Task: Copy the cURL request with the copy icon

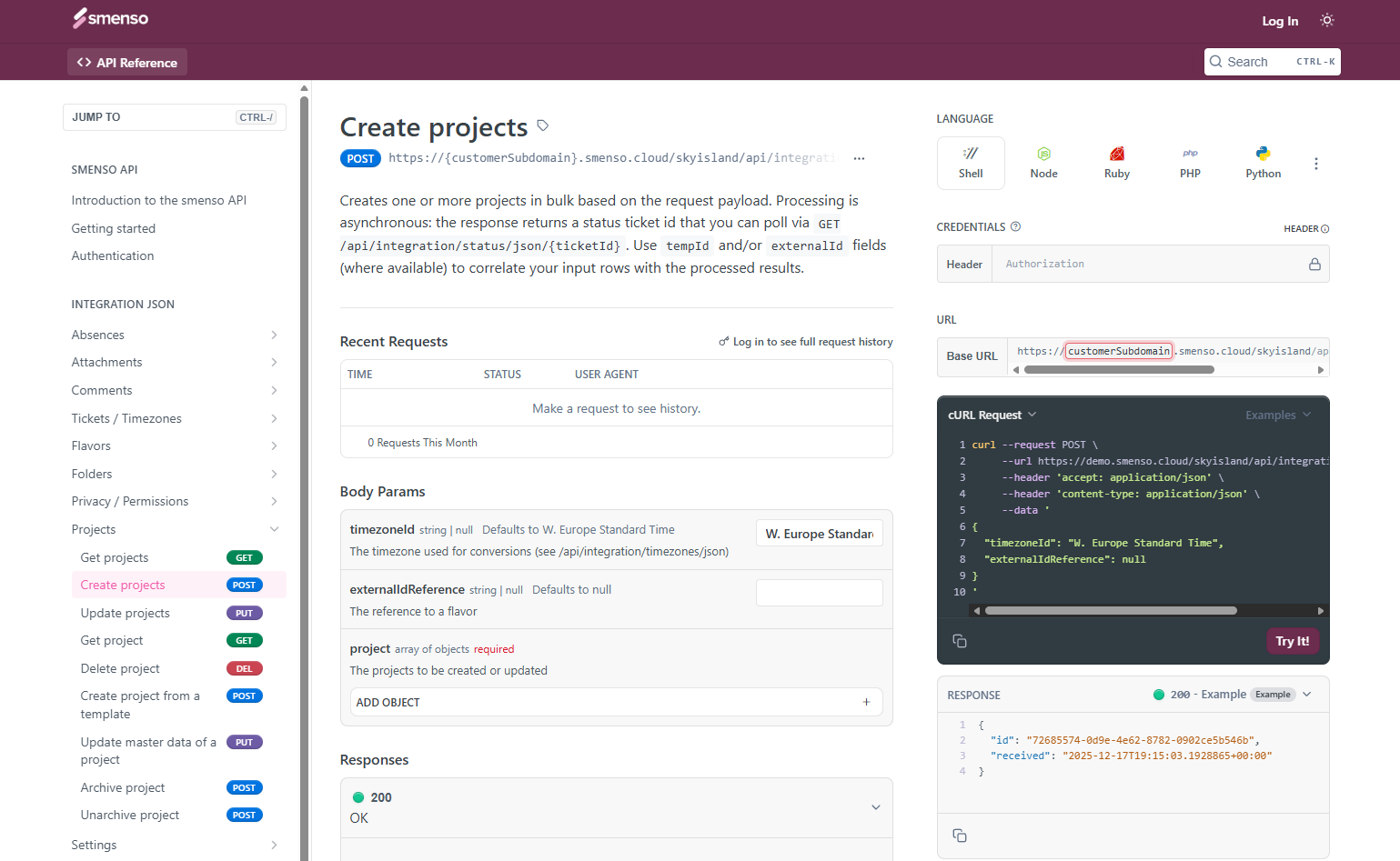Action: tap(959, 641)
